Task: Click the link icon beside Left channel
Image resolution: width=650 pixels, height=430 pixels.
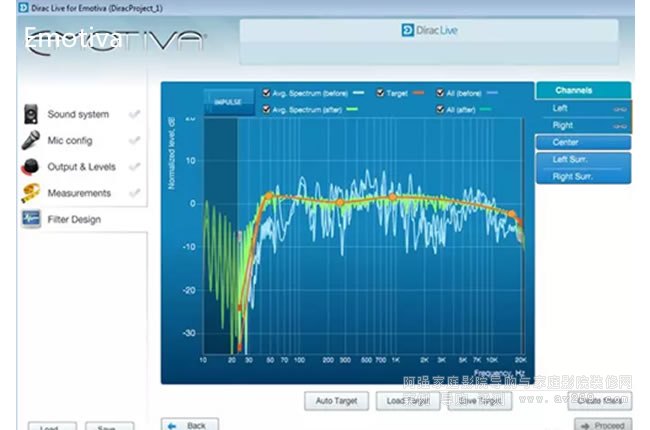Action: [x=619, y=108]
